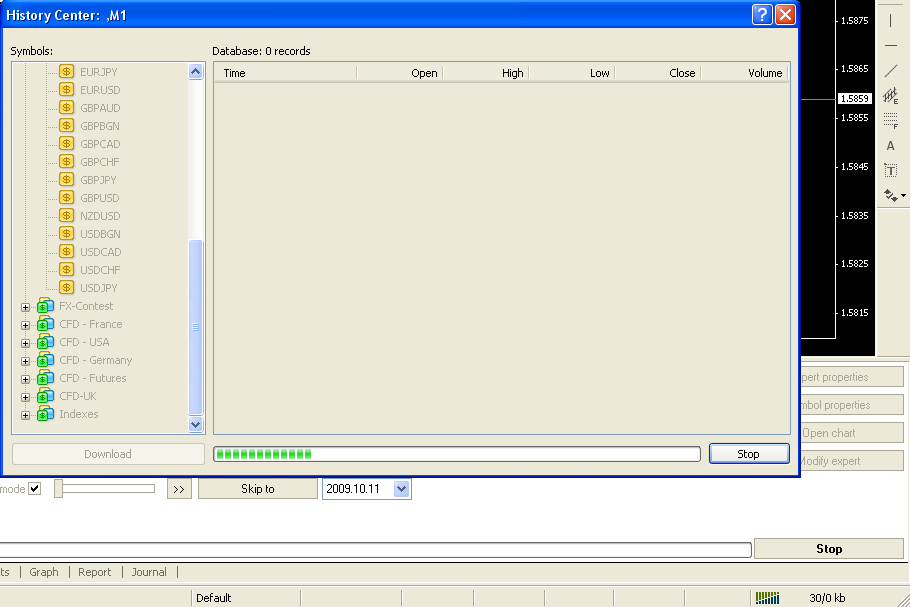910x607 pixels.
Task: Click the Skip to button
Action: [x=257, y=489]
